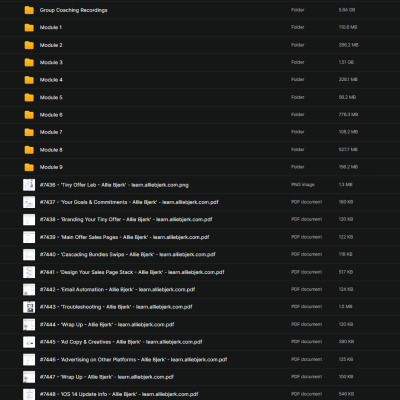Open thumbnail of #7442 Email Automation PDF
Screen dimensions: 400x400
tap(29, 289)
